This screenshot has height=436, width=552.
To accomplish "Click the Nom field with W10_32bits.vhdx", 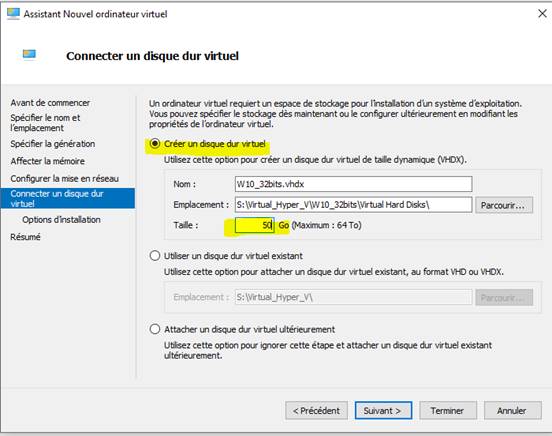I will [353, 184].
